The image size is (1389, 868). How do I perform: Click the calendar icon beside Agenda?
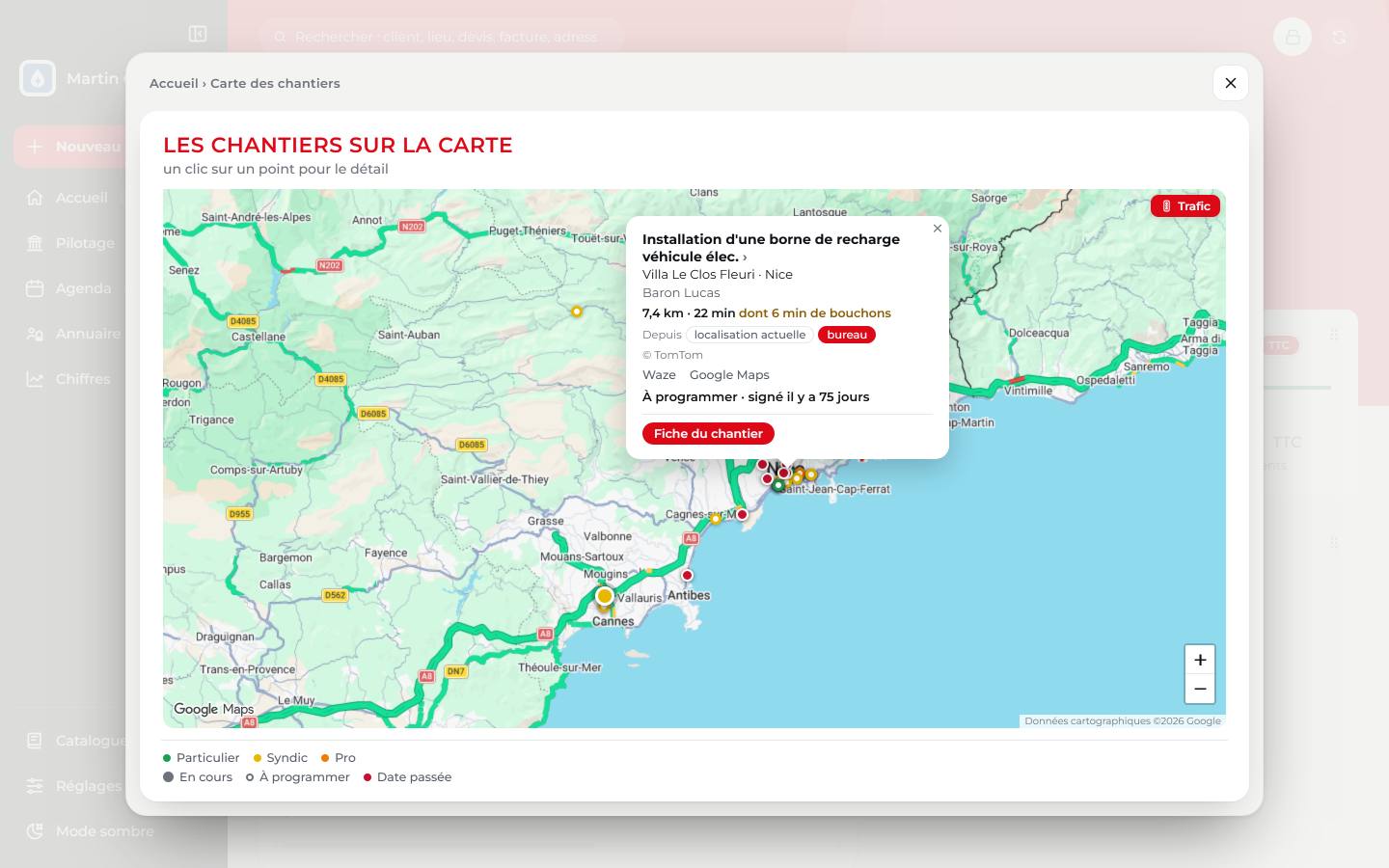(35, 288)
